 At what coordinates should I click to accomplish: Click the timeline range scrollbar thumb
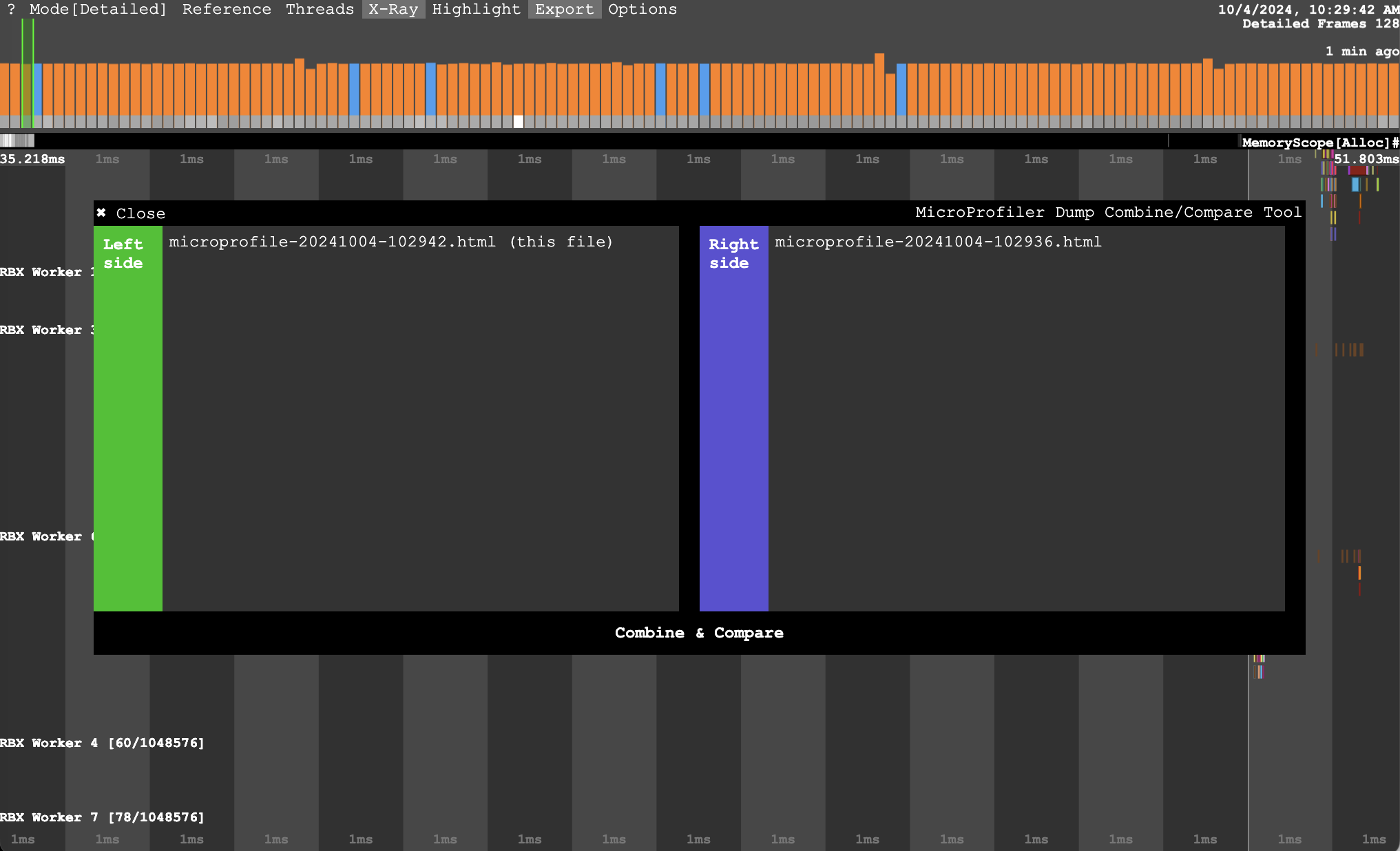(x=17, y=140)
